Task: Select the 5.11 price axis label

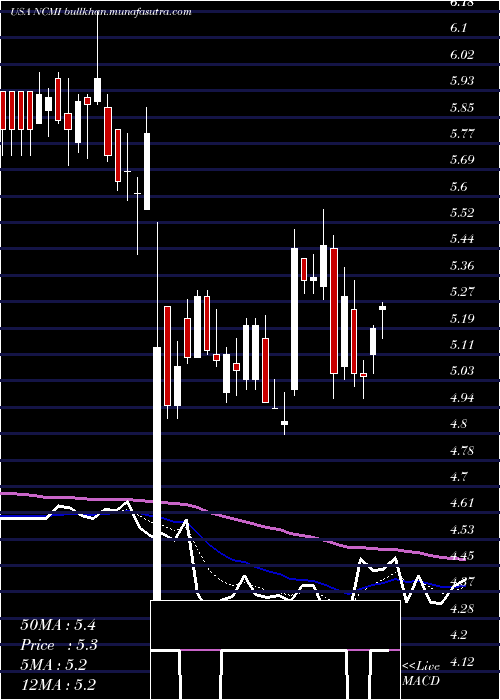Action: coord(462,345)
